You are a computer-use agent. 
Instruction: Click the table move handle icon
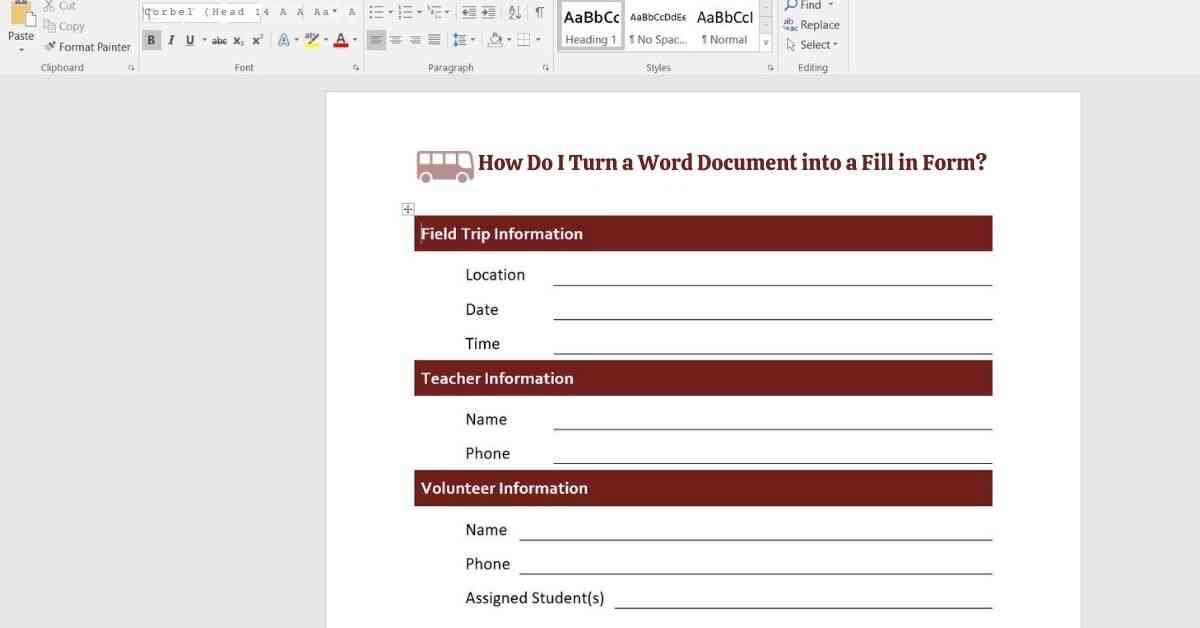[x=408, y=209]
